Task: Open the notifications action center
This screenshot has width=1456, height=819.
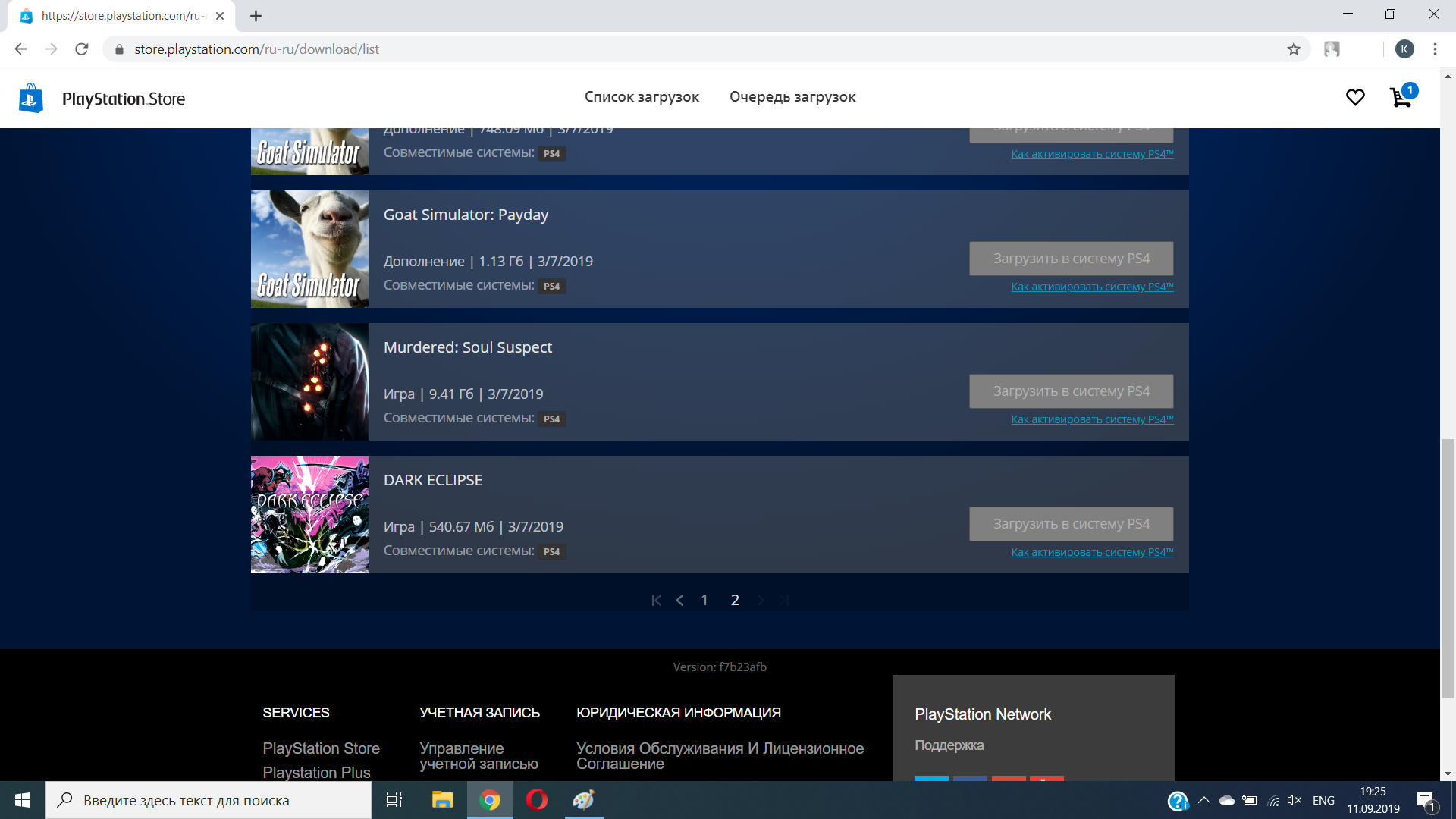Action: click(x=1426, y=801)
